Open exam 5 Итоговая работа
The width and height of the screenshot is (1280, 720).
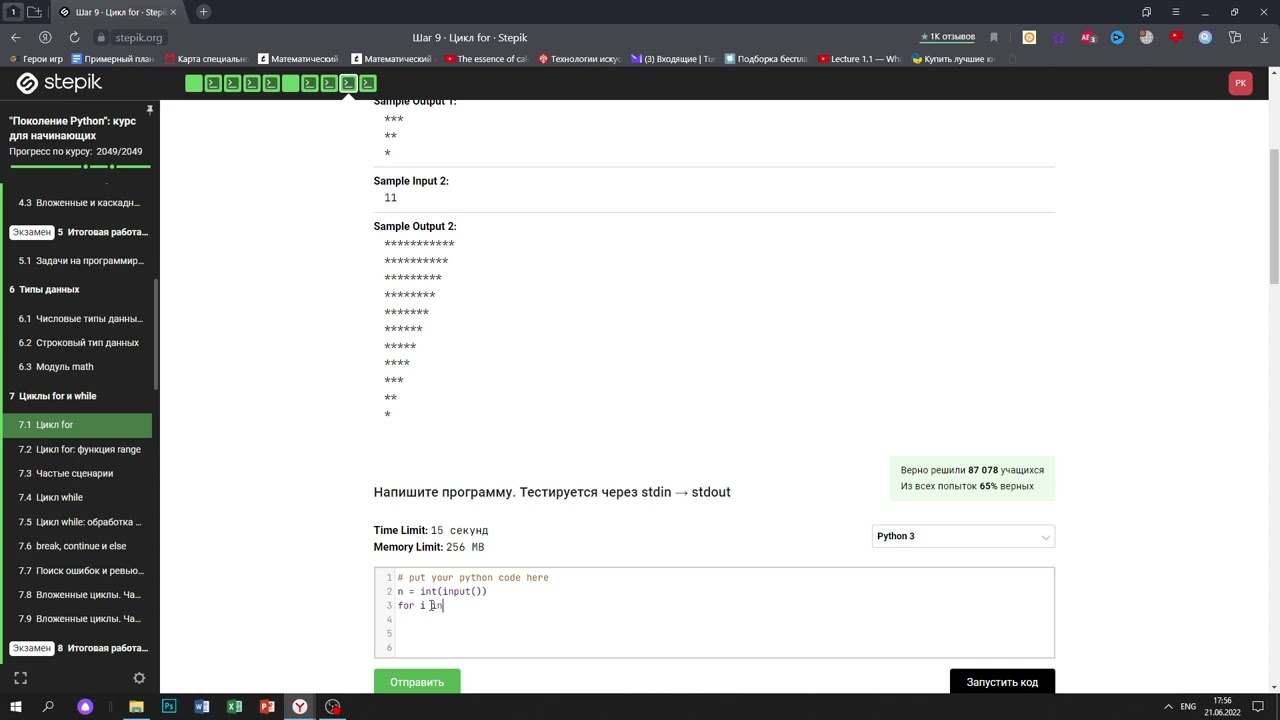tap(78, 232)
